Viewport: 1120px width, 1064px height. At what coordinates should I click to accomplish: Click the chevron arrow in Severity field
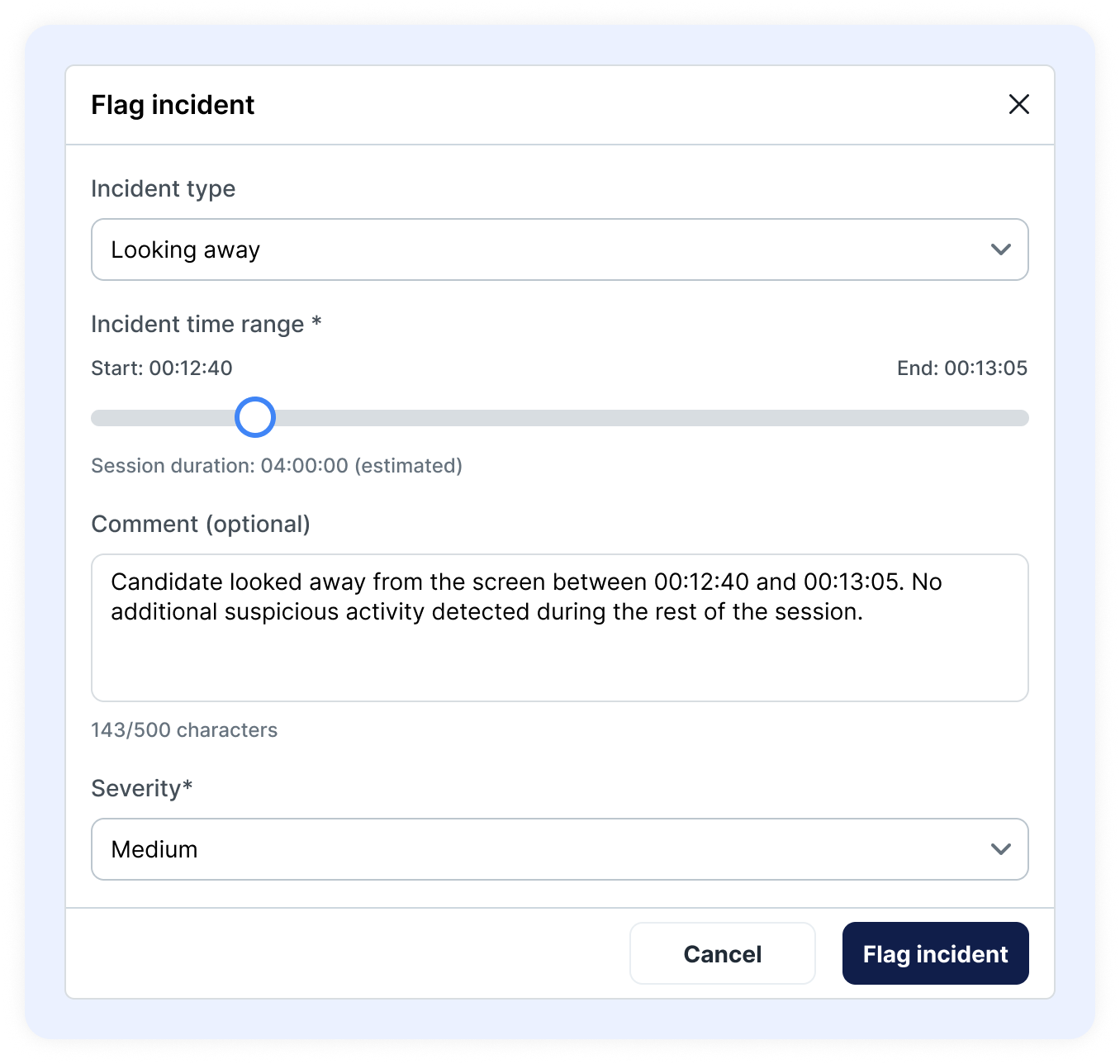pyautogui.click(x=1000, y=849)
